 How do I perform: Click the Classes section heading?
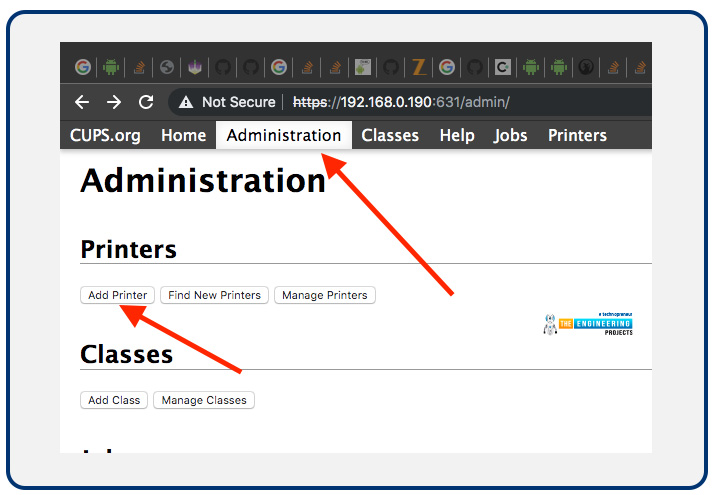(x=127, y=354)
